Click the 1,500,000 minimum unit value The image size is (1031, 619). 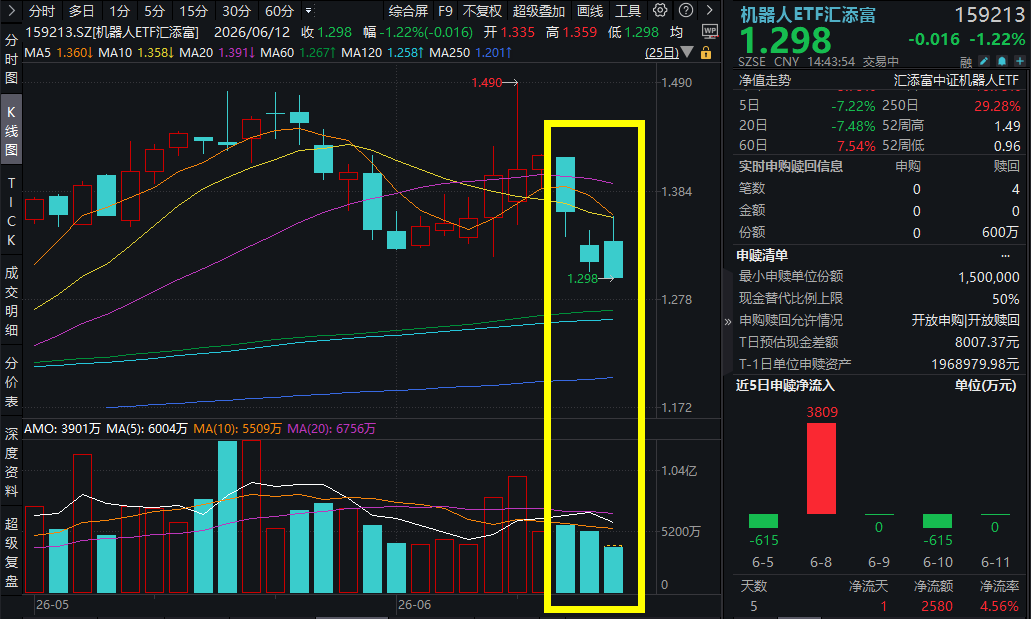pos(989,277)
